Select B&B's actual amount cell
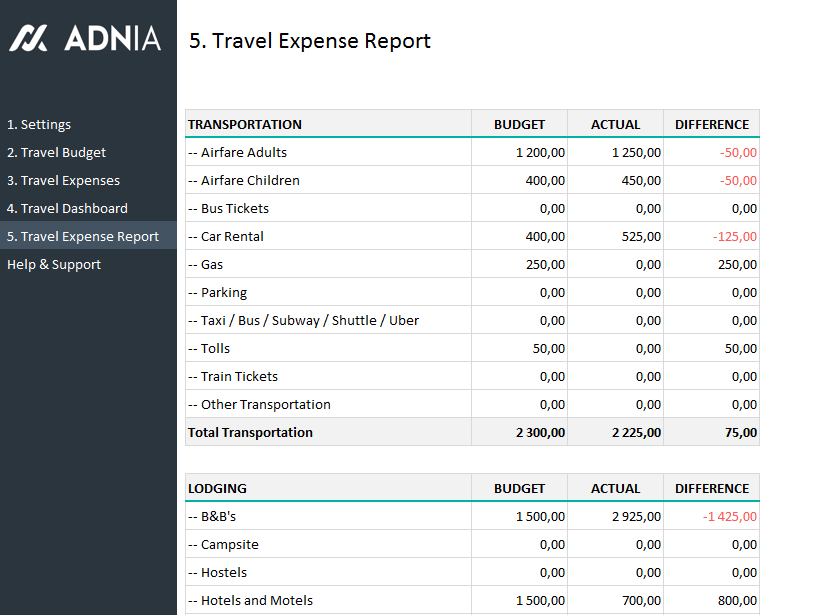The image size is (827, 616). [x=637, y=517]
